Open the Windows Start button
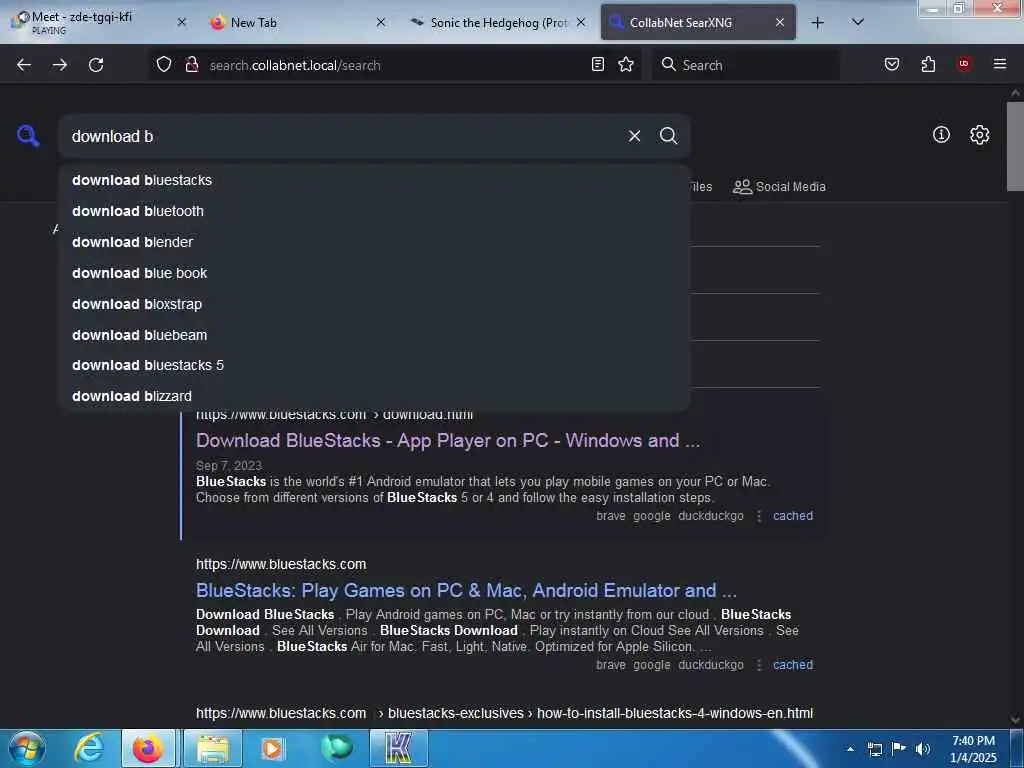The width and height of the screenshot is (1024, 768). [27, 748]
